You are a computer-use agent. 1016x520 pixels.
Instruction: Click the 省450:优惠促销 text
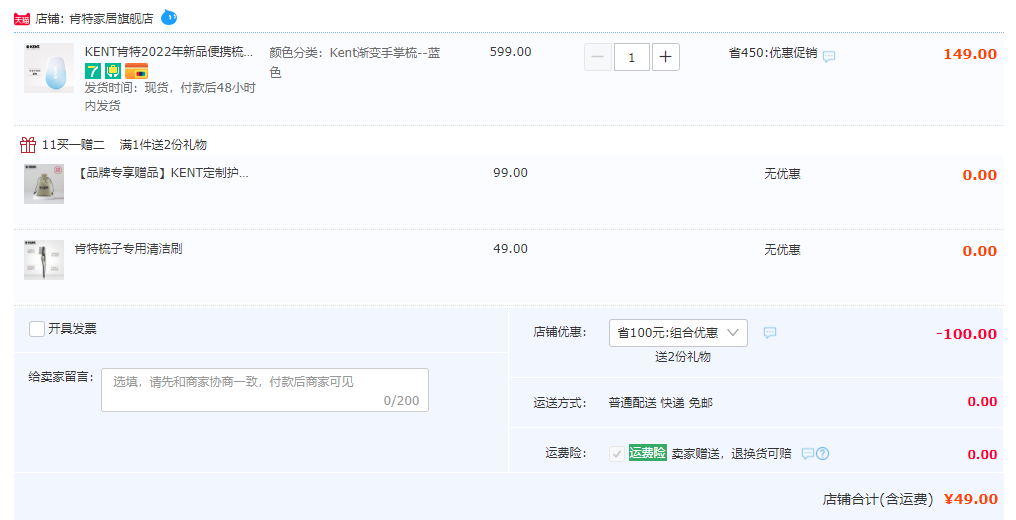pos(773,53)
